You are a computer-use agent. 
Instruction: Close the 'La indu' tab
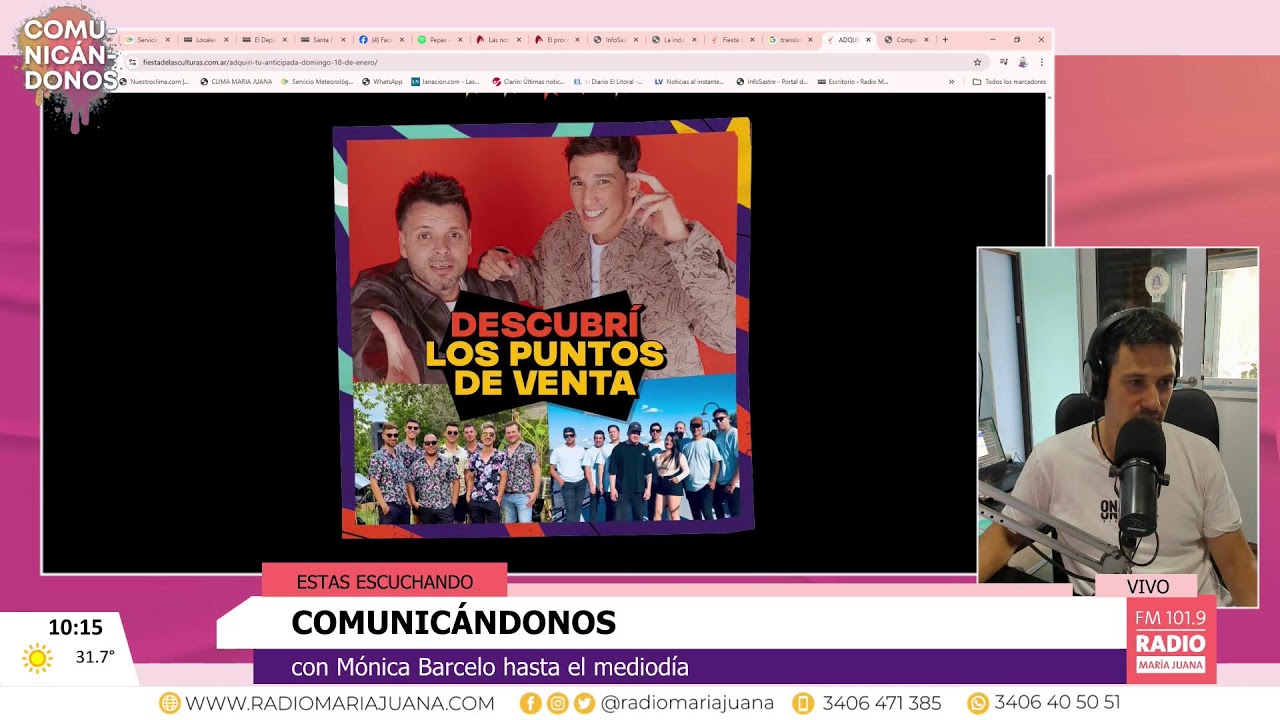pyautogui.click(x=693, y=40)
